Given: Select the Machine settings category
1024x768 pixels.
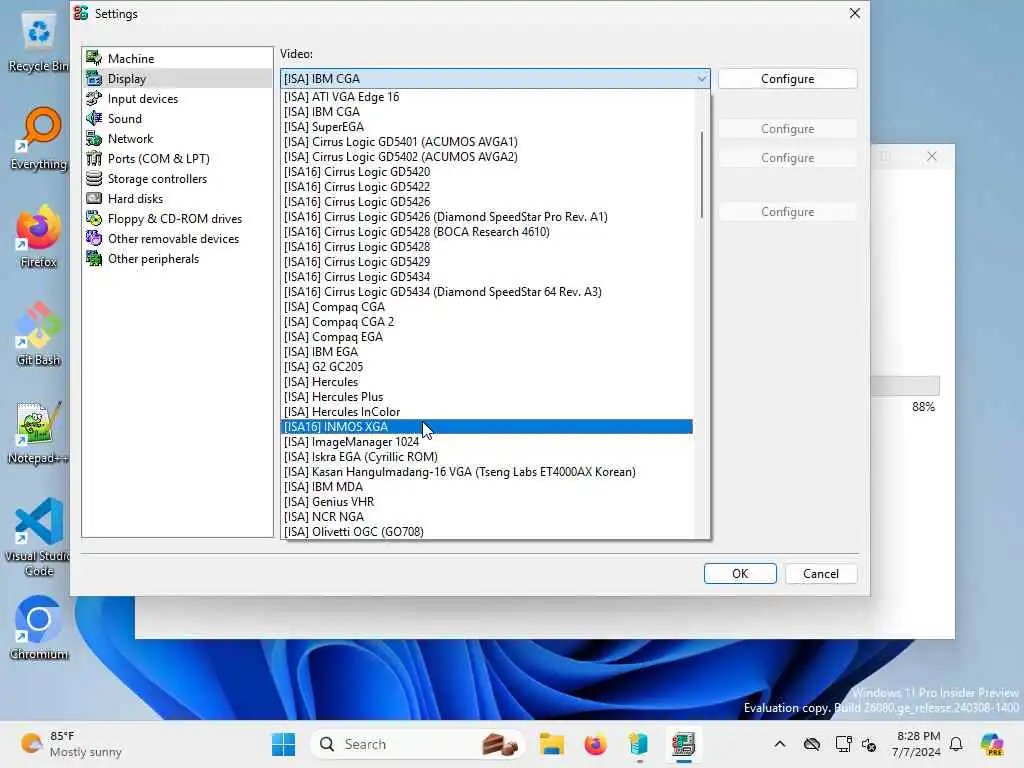Looking at the screenshot, I should click(131, 58).
